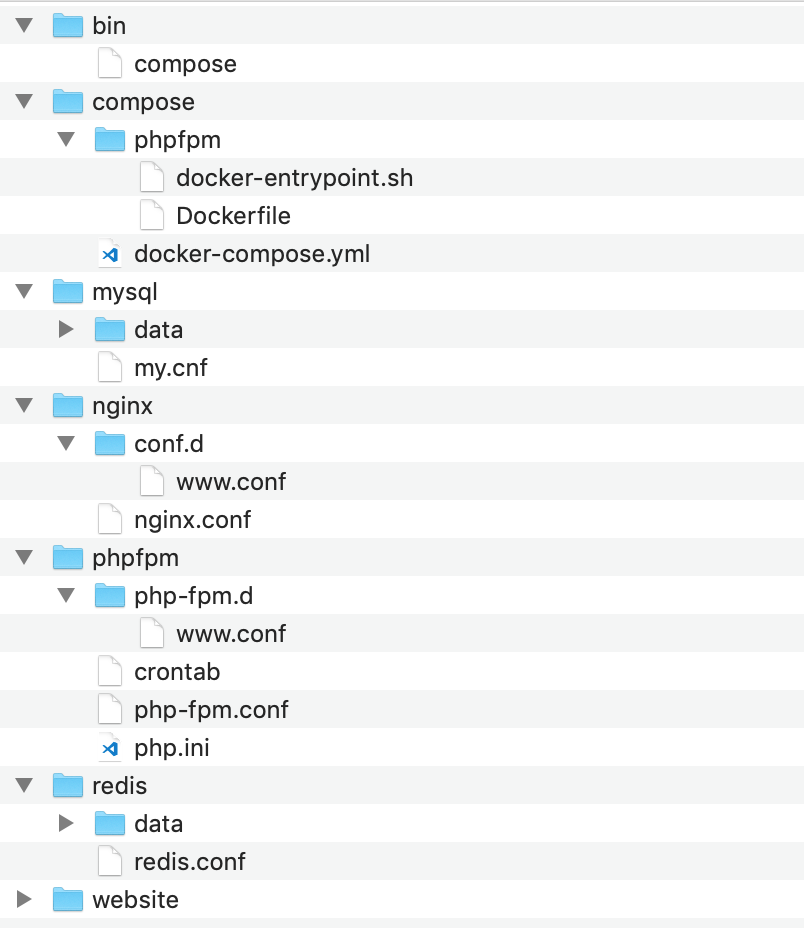Expand the data folder under mysql
The height and width of the screenshot is (928, 804).
(66, 329)
